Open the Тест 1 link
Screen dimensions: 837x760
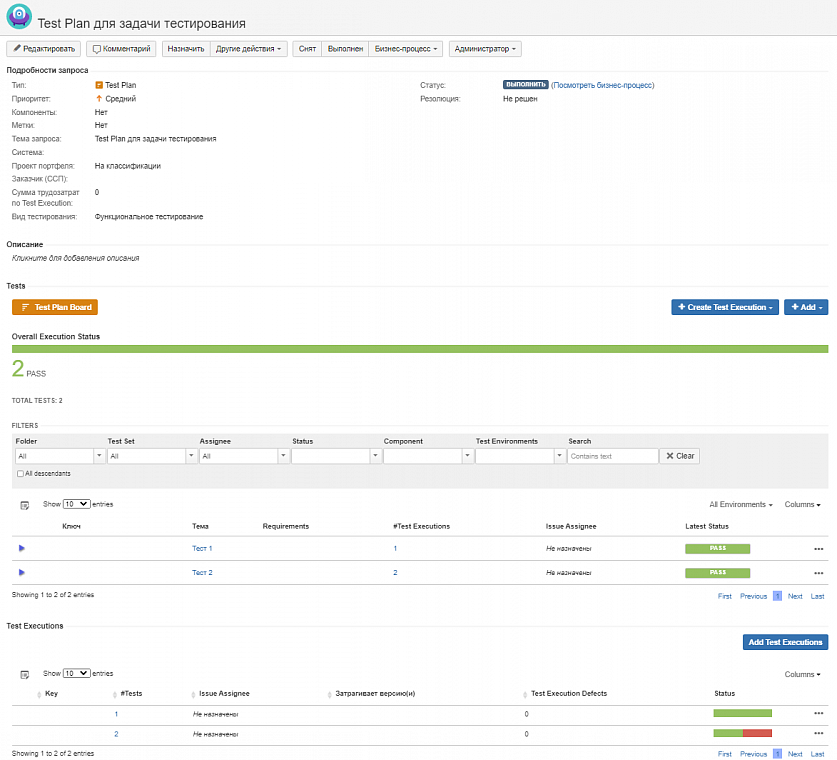[202, 549]
